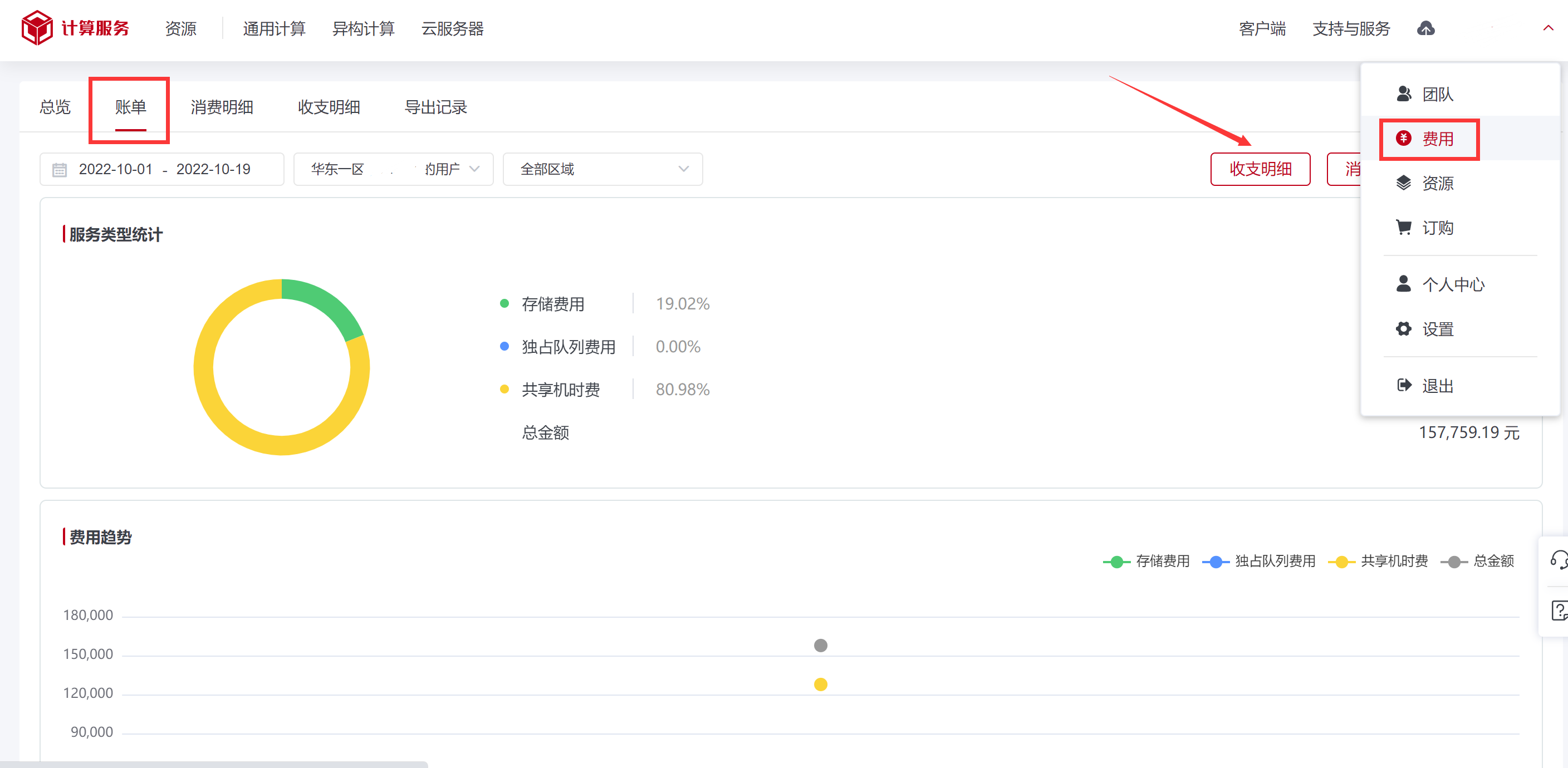Switch to the 账单 tab
The height and width of the screenshot is (768, 1568).
(x=130, y=107)
